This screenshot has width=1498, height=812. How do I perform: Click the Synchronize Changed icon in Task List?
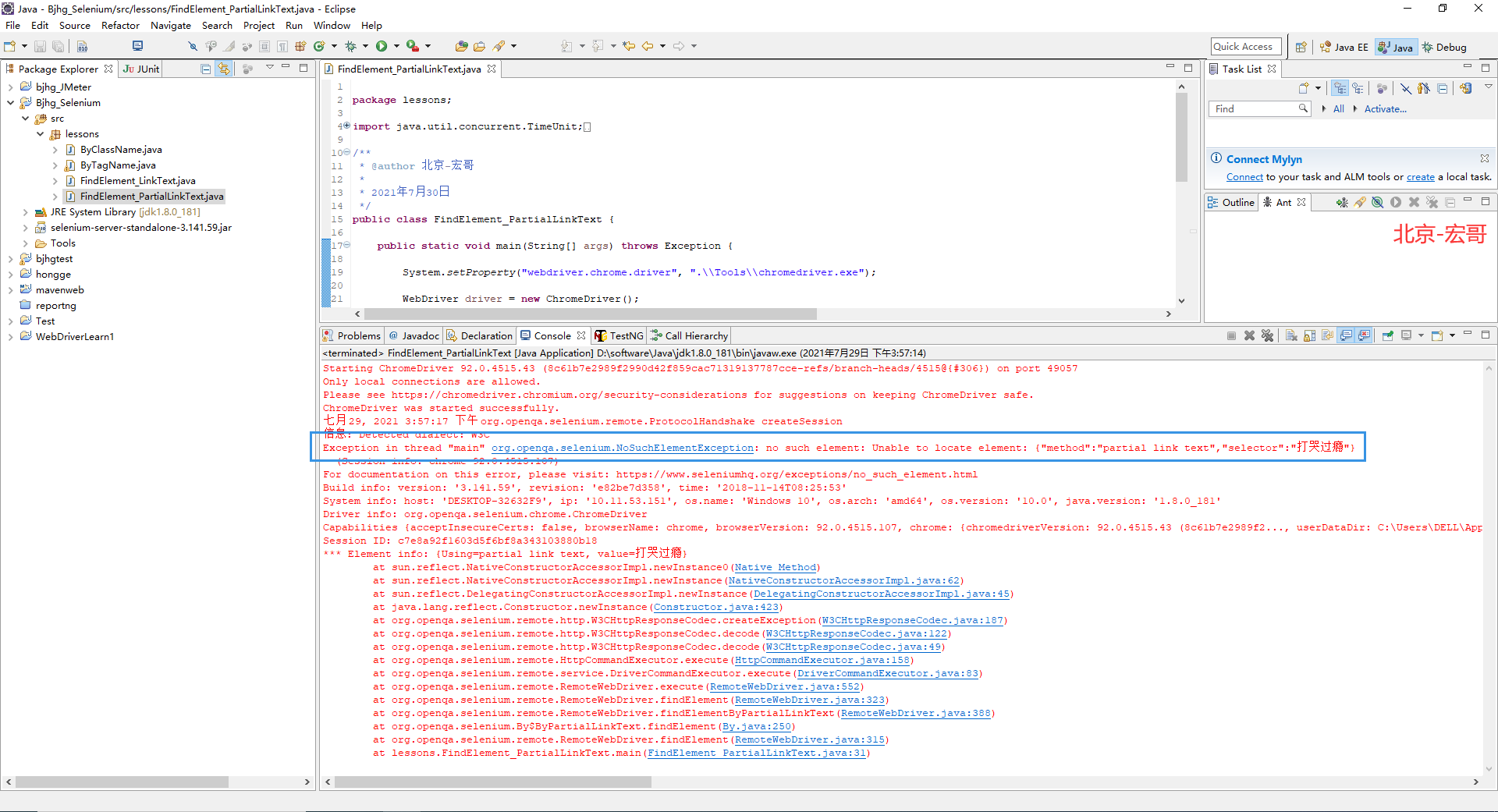coord(1466,88)
